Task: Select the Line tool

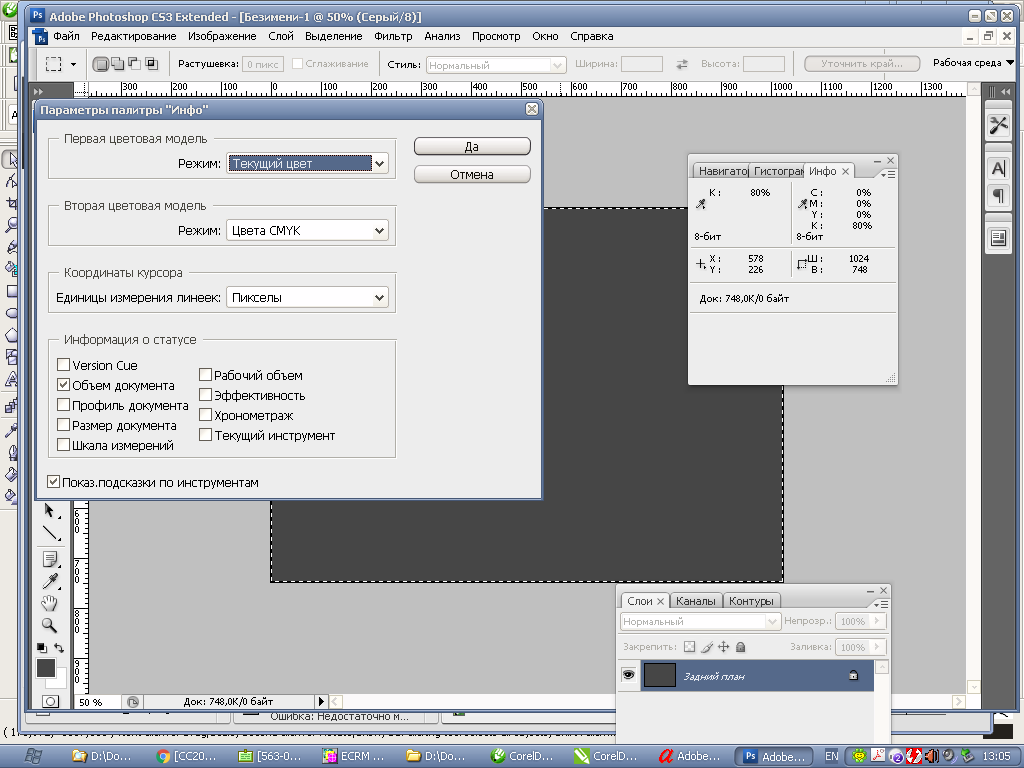Action: coord(49,533)
